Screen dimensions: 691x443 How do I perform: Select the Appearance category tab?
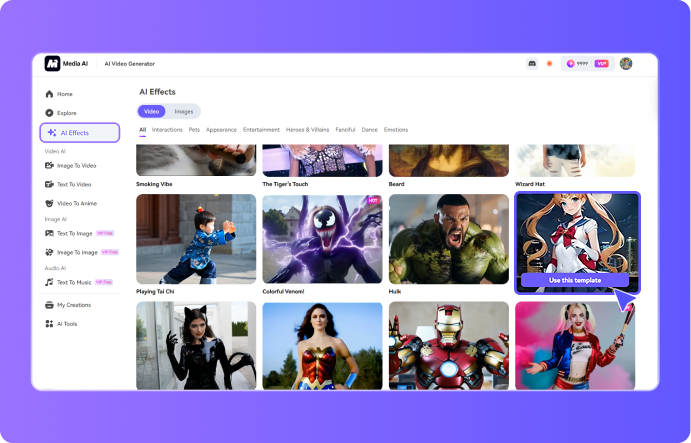click(221, 130)
